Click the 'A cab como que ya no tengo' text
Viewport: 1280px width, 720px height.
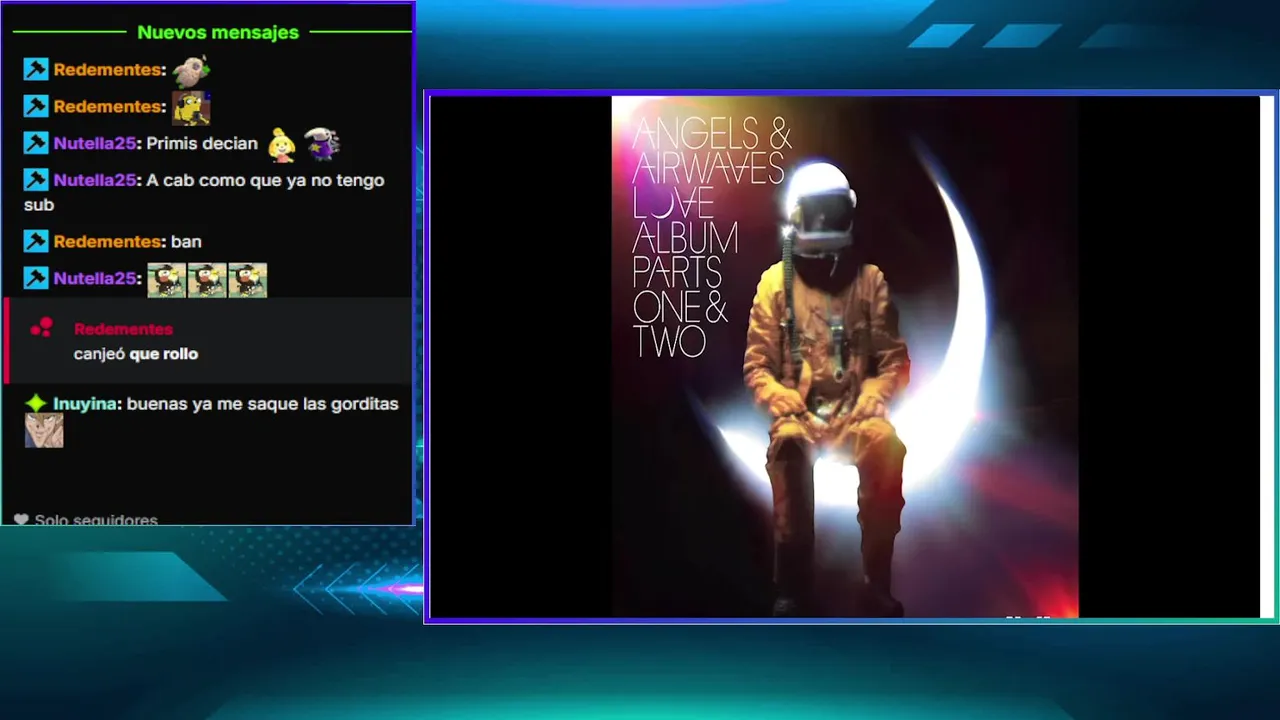pos(265,180)
